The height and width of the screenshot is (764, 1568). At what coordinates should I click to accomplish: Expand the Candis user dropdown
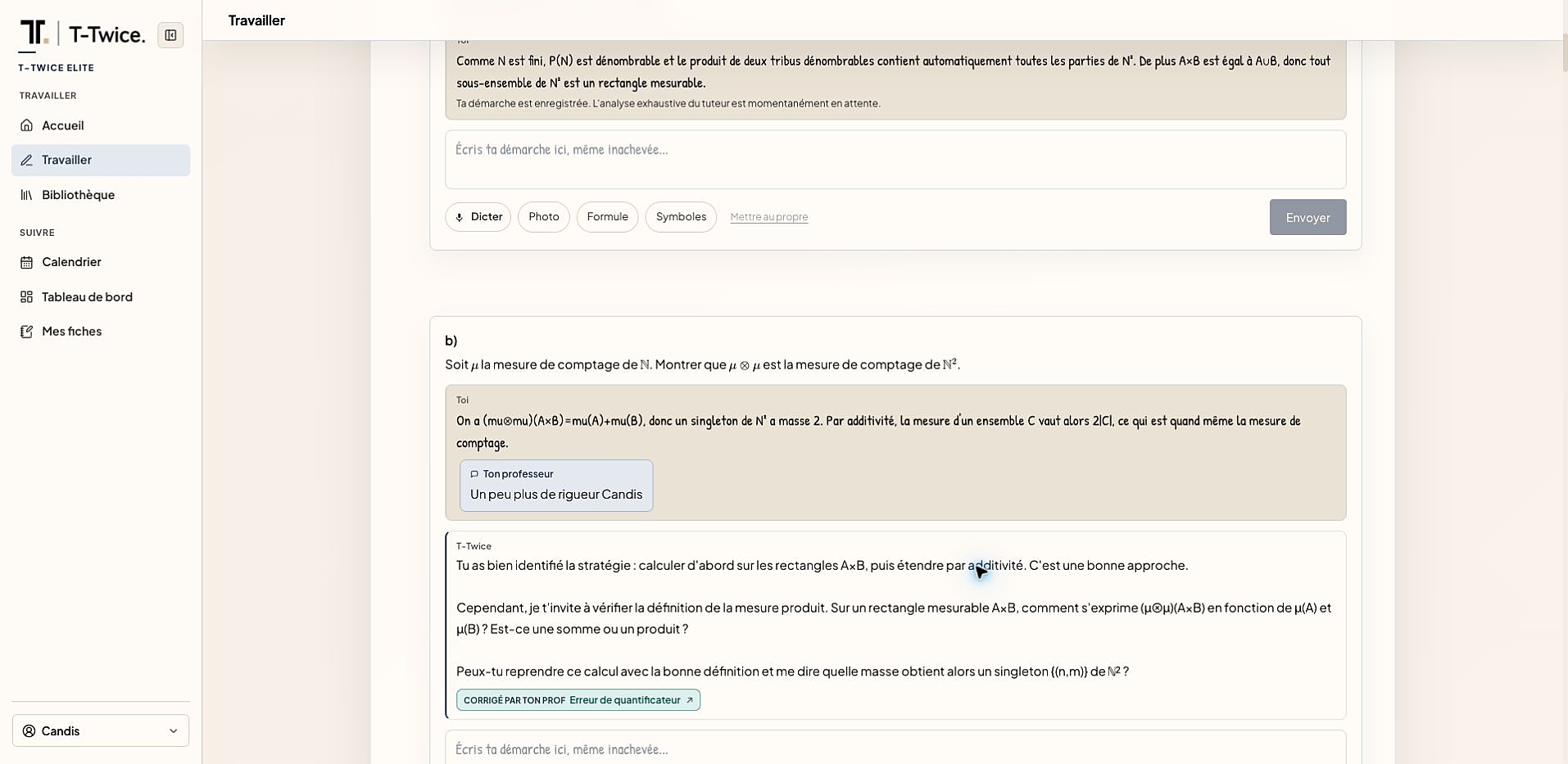point(101,730)
